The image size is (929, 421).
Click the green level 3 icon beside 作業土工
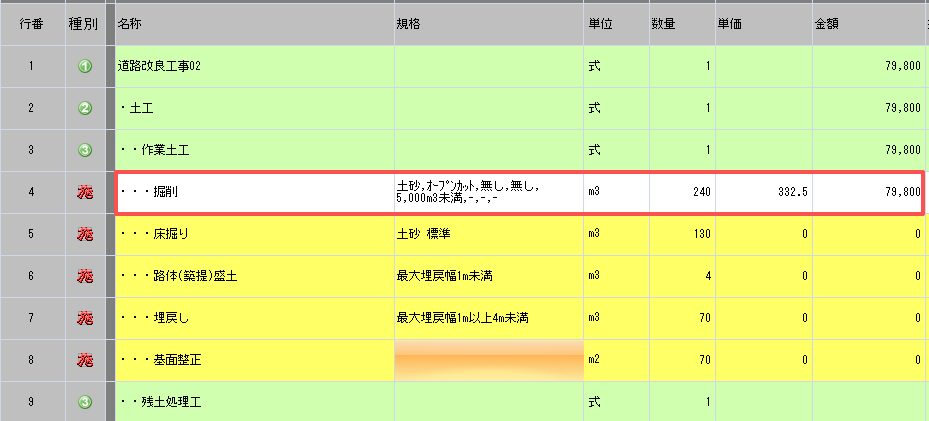click(85, 150)
